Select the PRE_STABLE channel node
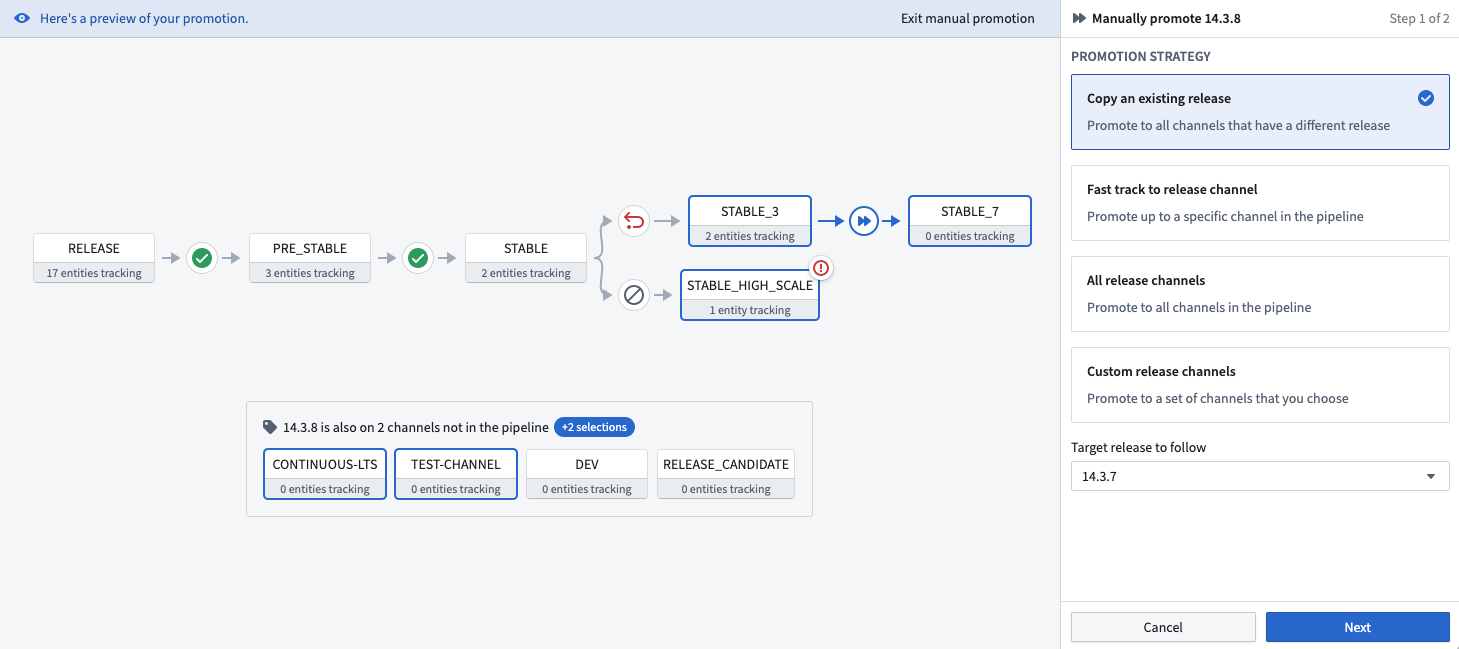 [x=310, y=258]
